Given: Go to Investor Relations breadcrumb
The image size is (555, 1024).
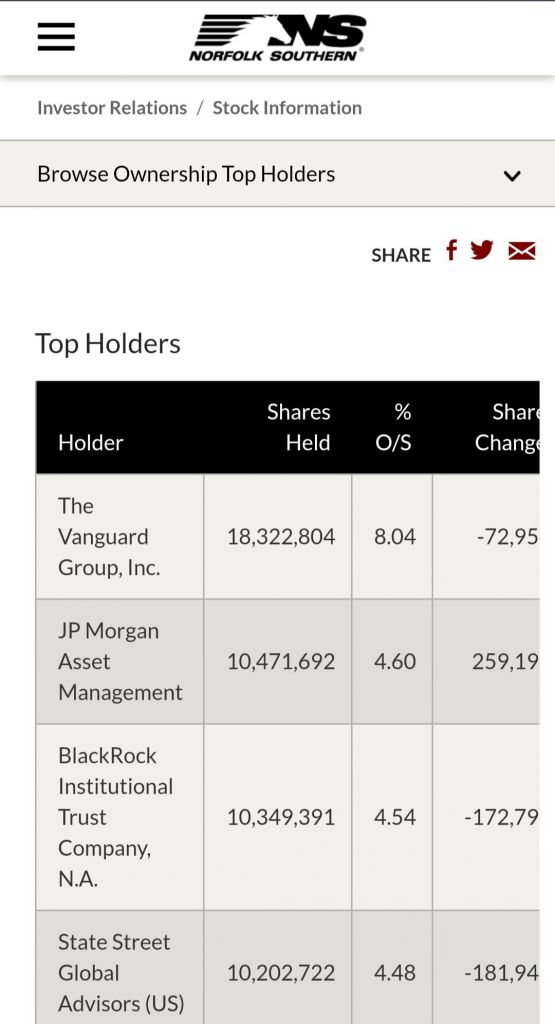Looking at the screenshot, I should 112,108.
